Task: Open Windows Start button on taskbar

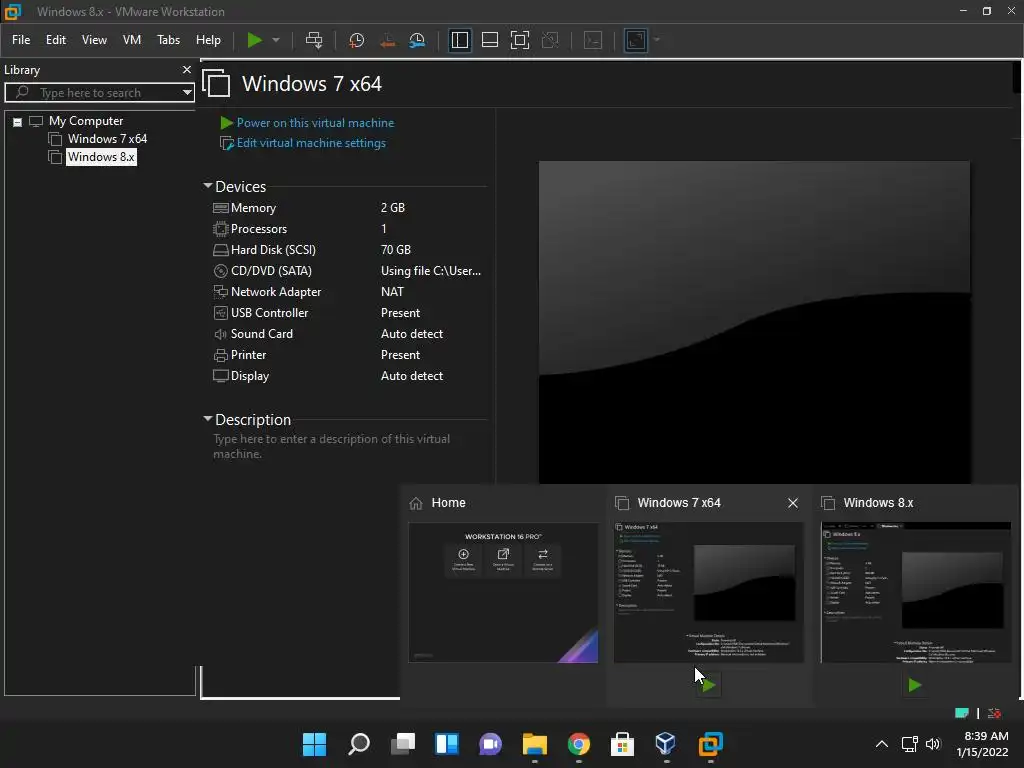Action: click(314, 744)
